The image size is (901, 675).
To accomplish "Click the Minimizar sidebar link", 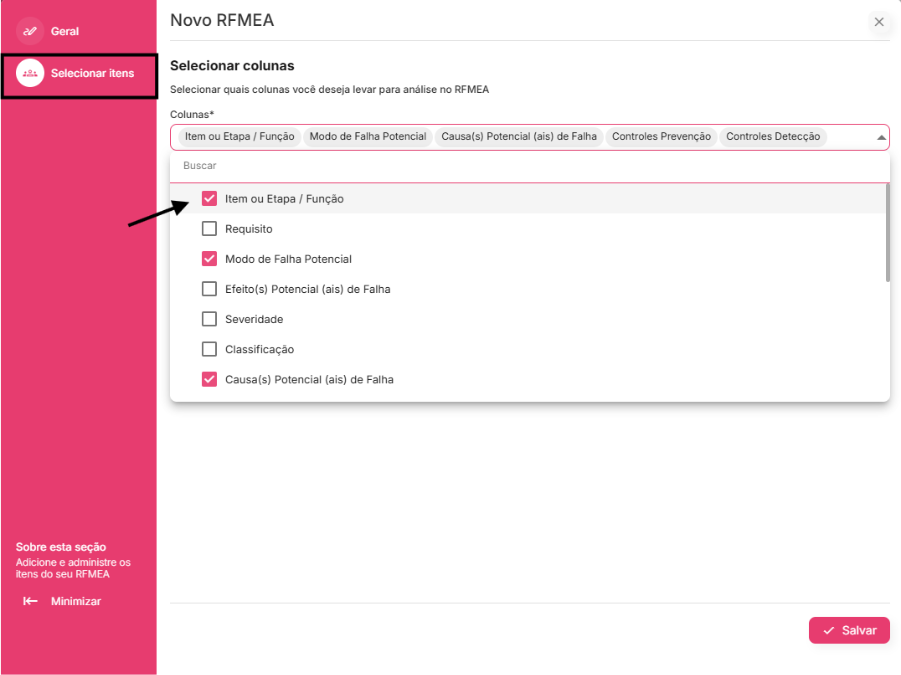I will (76, 601).
